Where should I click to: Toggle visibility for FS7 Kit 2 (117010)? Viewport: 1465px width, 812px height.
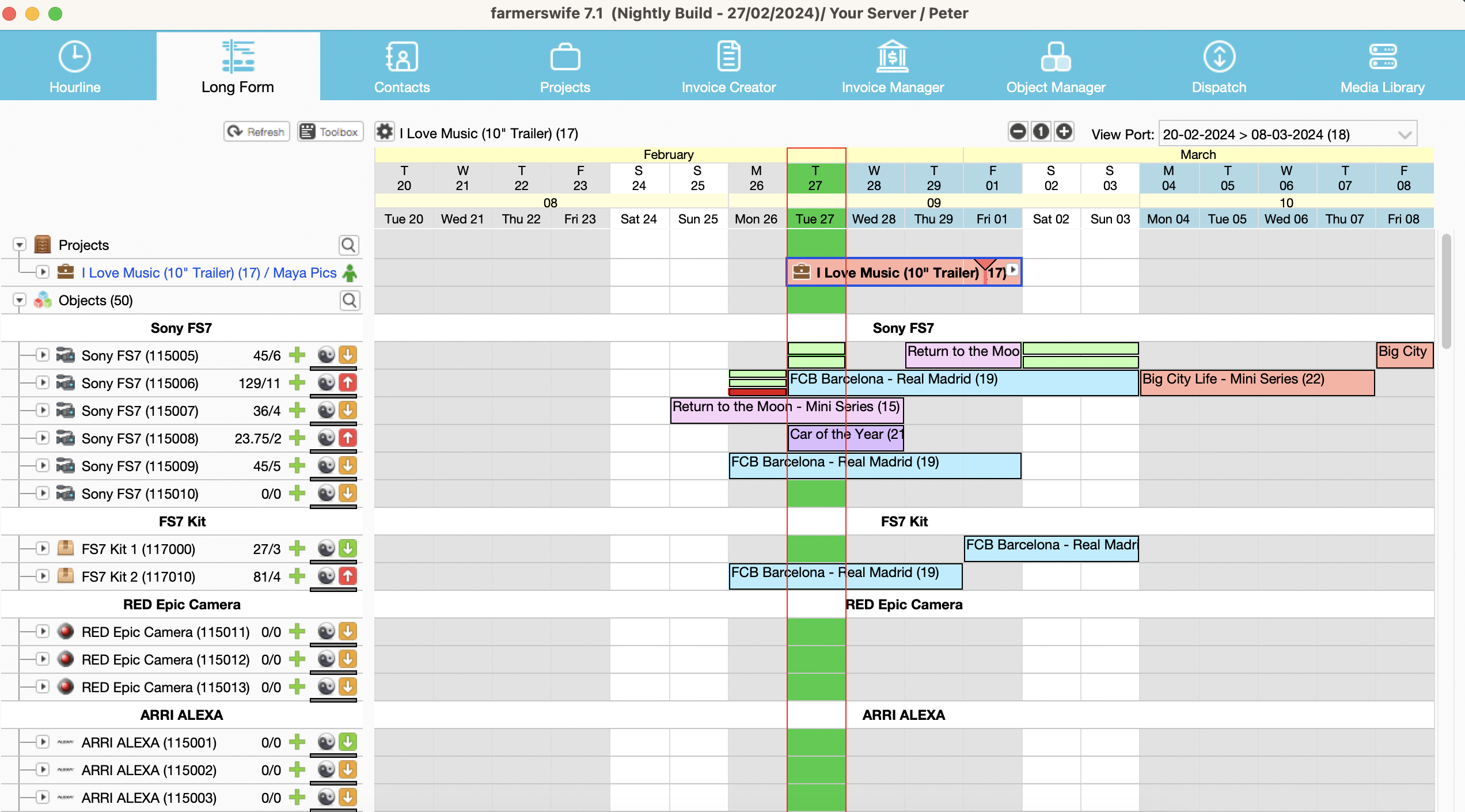(39, 576)
